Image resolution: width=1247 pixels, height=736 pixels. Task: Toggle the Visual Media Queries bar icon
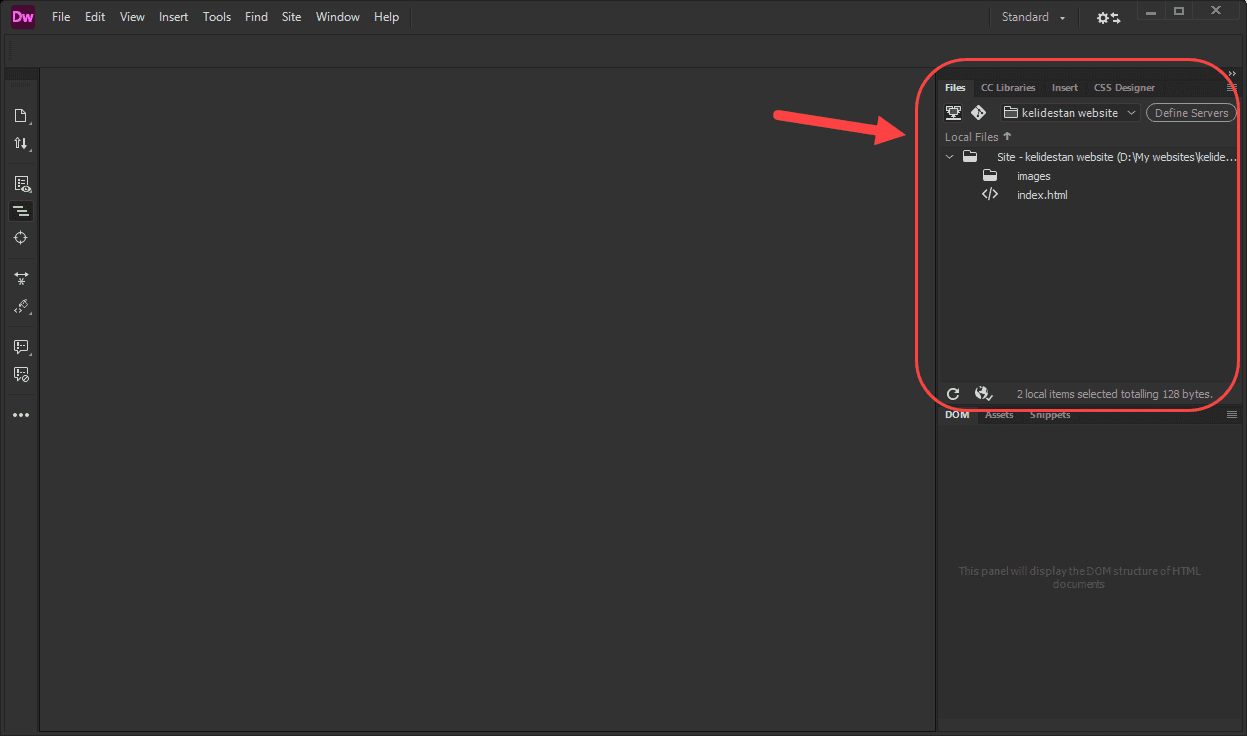(21, 211)
